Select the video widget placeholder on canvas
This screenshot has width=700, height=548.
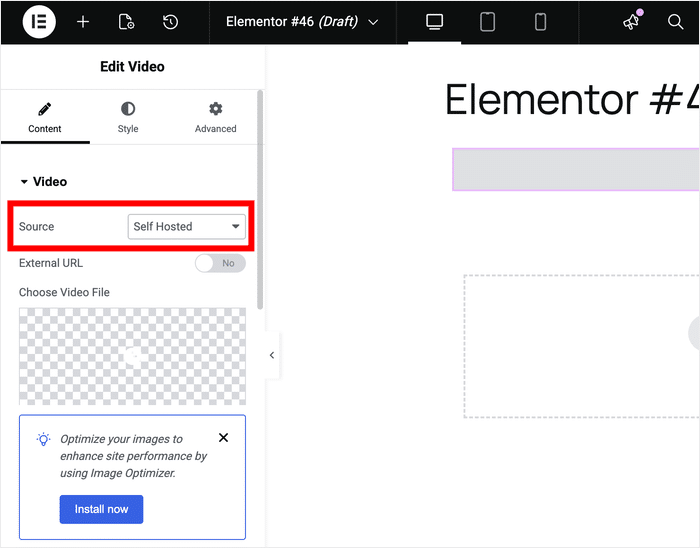click(576, 170)
